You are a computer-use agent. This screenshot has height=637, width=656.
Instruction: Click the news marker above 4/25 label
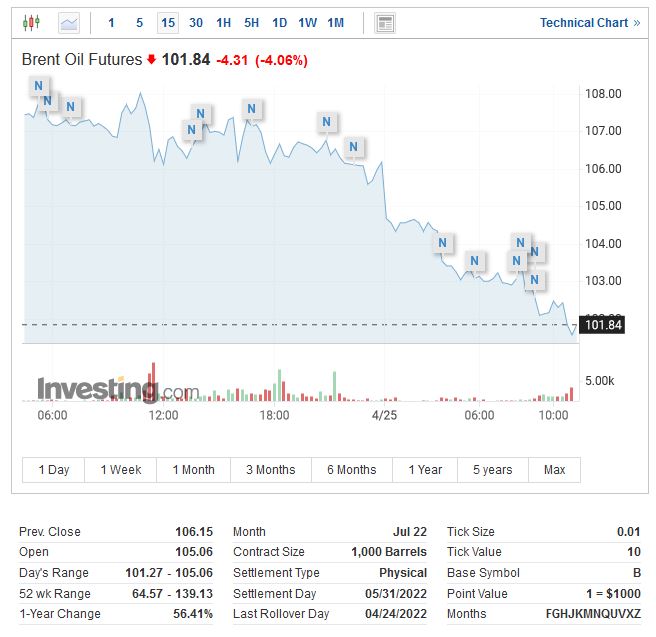point(353,148)
